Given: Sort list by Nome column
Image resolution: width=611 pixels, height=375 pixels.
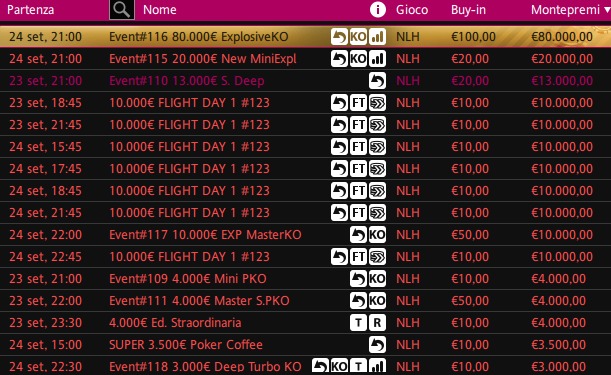Looking at the screenshot, I should (x=160, y=10).
